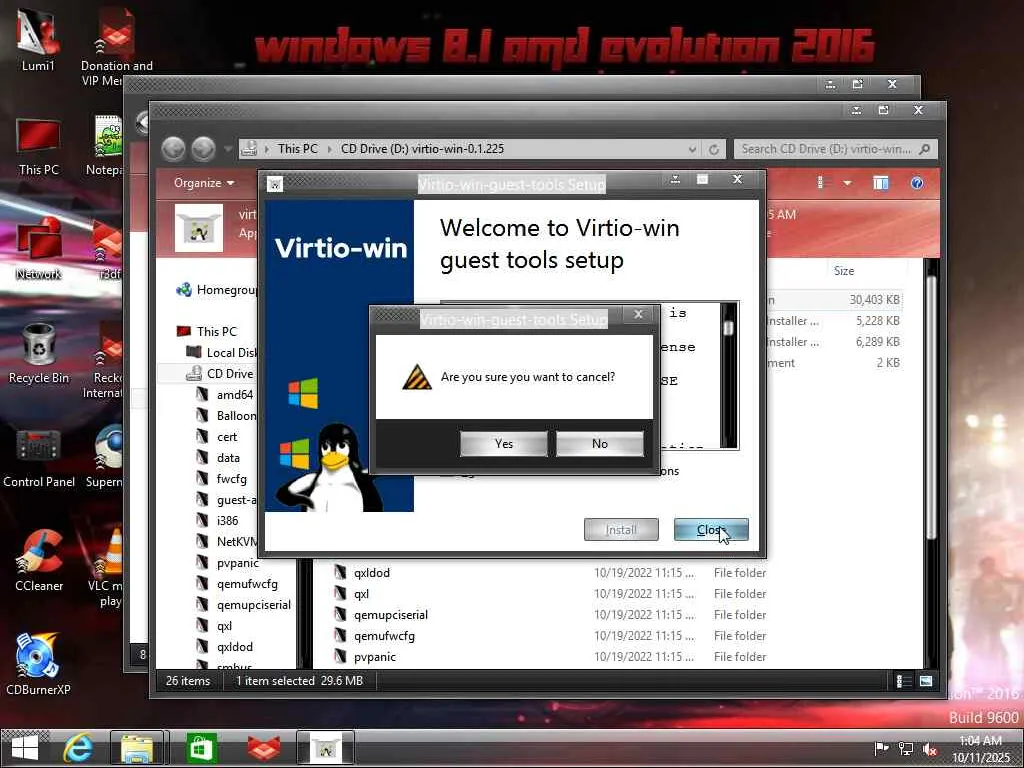The image size is (1024, 768).
Task: Open the Windows Start button
Action: pyautogui.click(x=25, y=748)
